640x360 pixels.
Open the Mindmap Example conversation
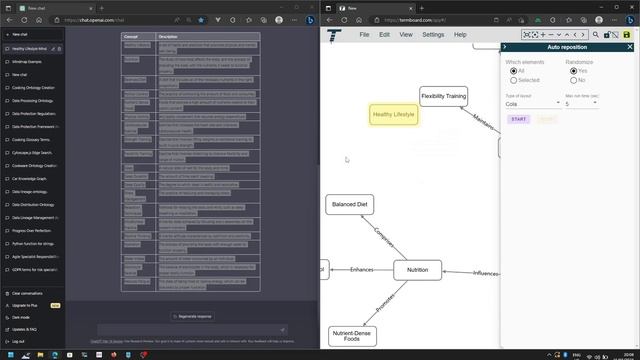pyautogui.click(x=33, y=62)
